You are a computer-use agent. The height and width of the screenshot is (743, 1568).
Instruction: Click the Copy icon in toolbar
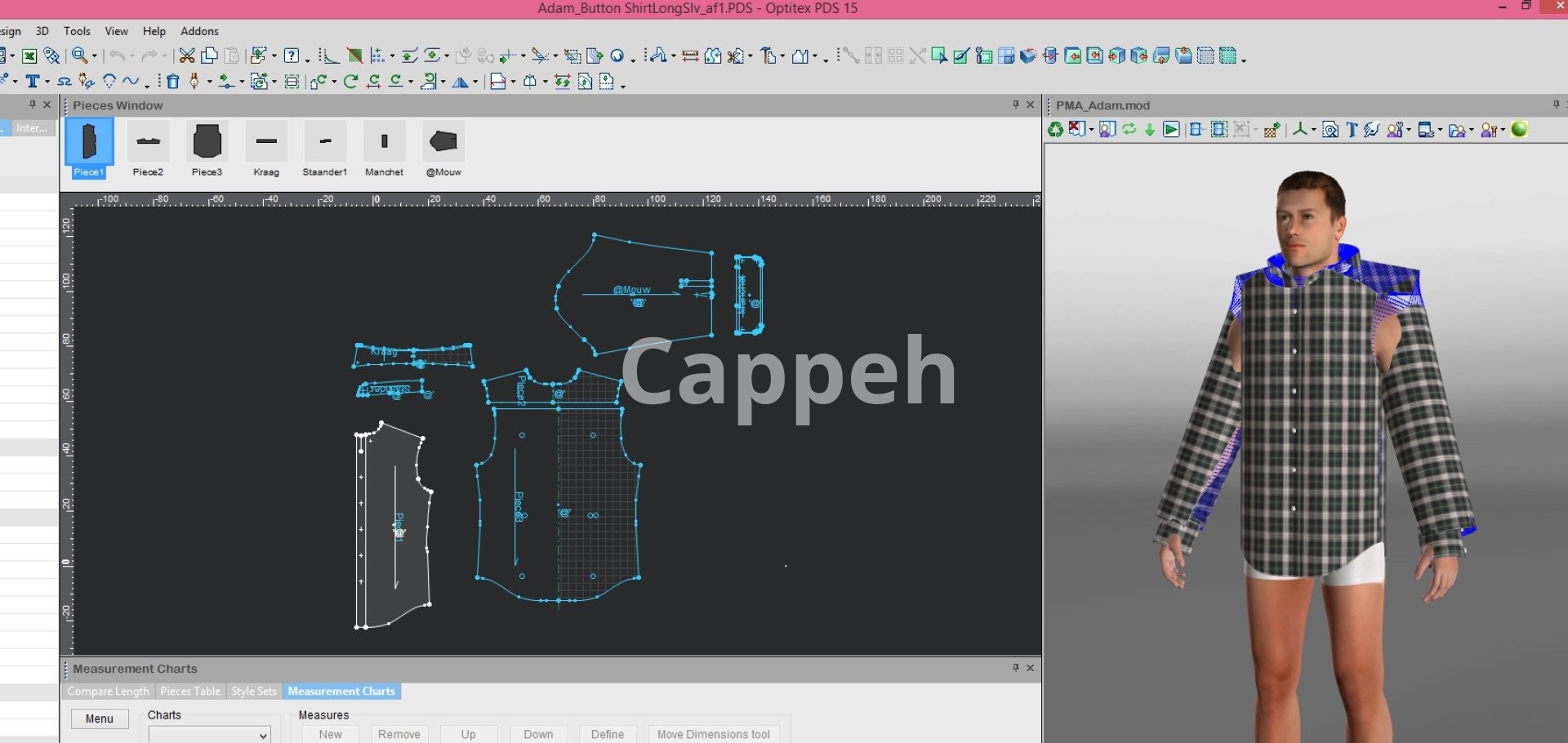(210, 56)
